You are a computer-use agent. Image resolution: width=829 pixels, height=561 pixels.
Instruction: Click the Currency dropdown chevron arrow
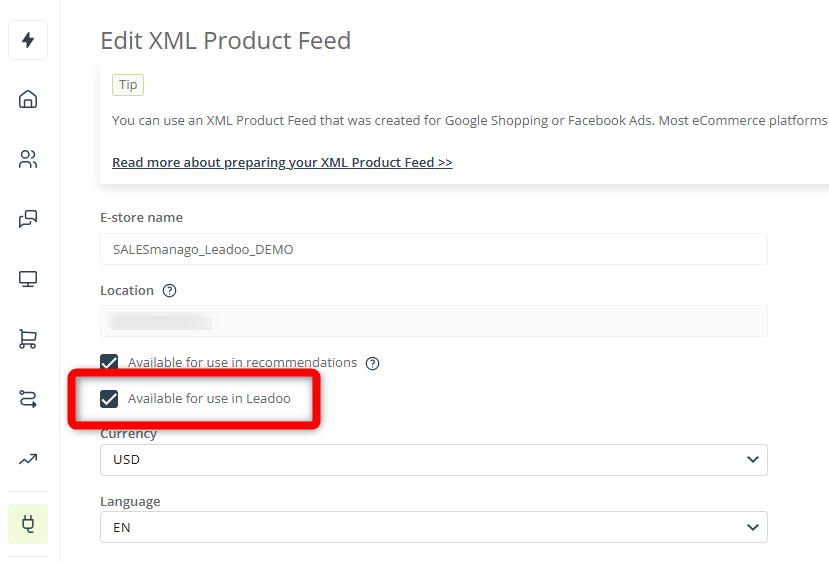[x=753, y=459]
